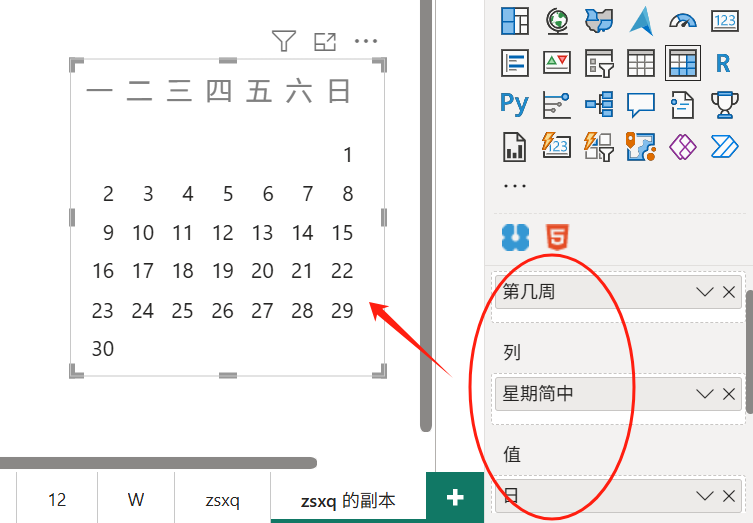Click the 三 column header
Viewport: 753px width, 523px height.
[180, 90]
